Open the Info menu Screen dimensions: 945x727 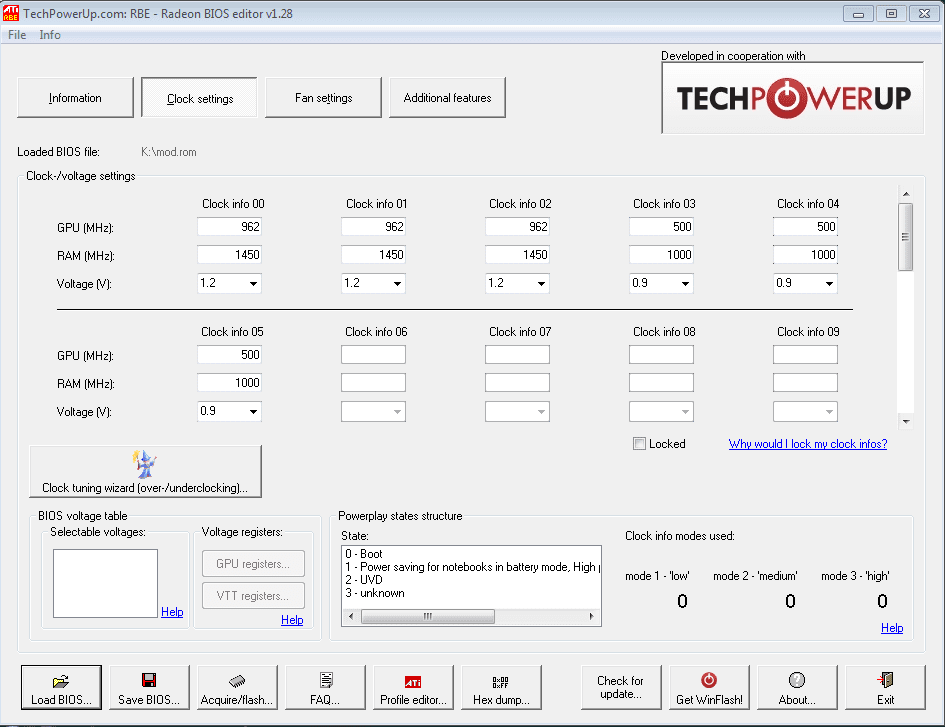pos(50,35)
